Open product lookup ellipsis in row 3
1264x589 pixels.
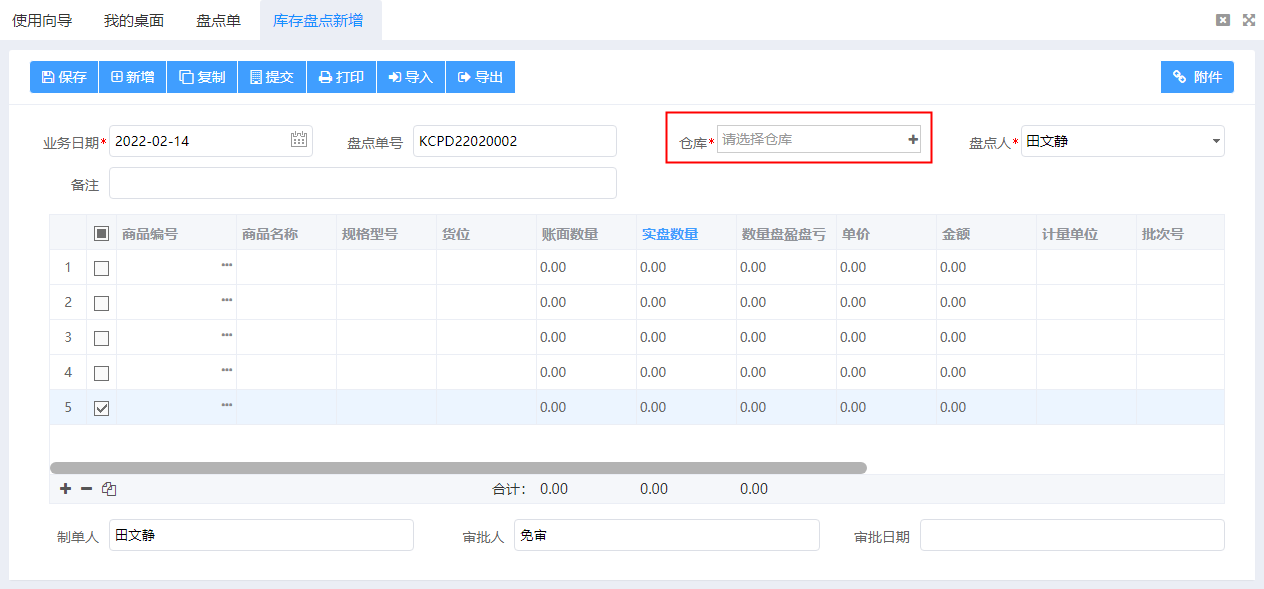(227, 334)
